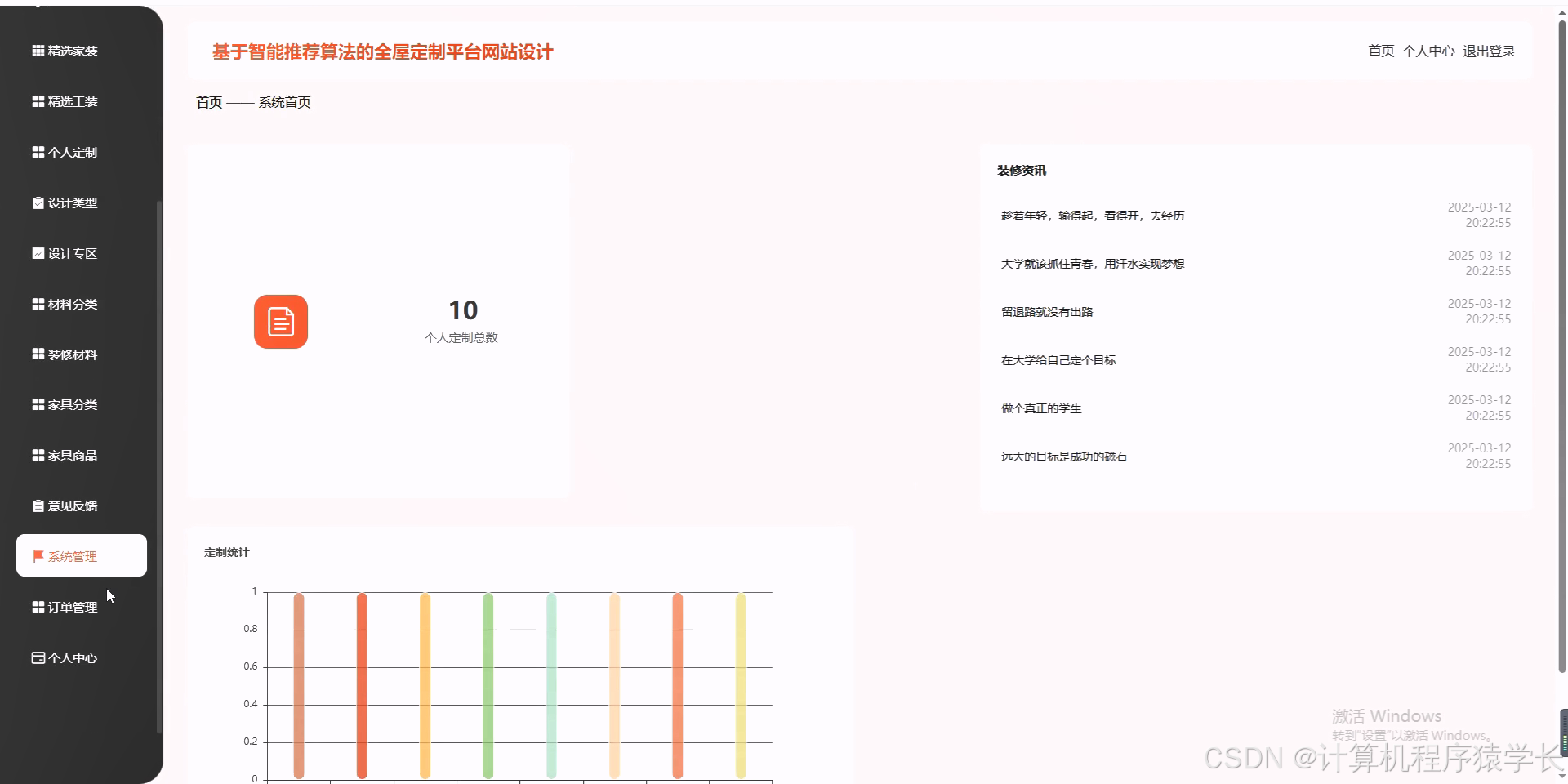Click the clipboard icon beside 设计类型
The image size is (1568, 784).
[x=38, y=203]
